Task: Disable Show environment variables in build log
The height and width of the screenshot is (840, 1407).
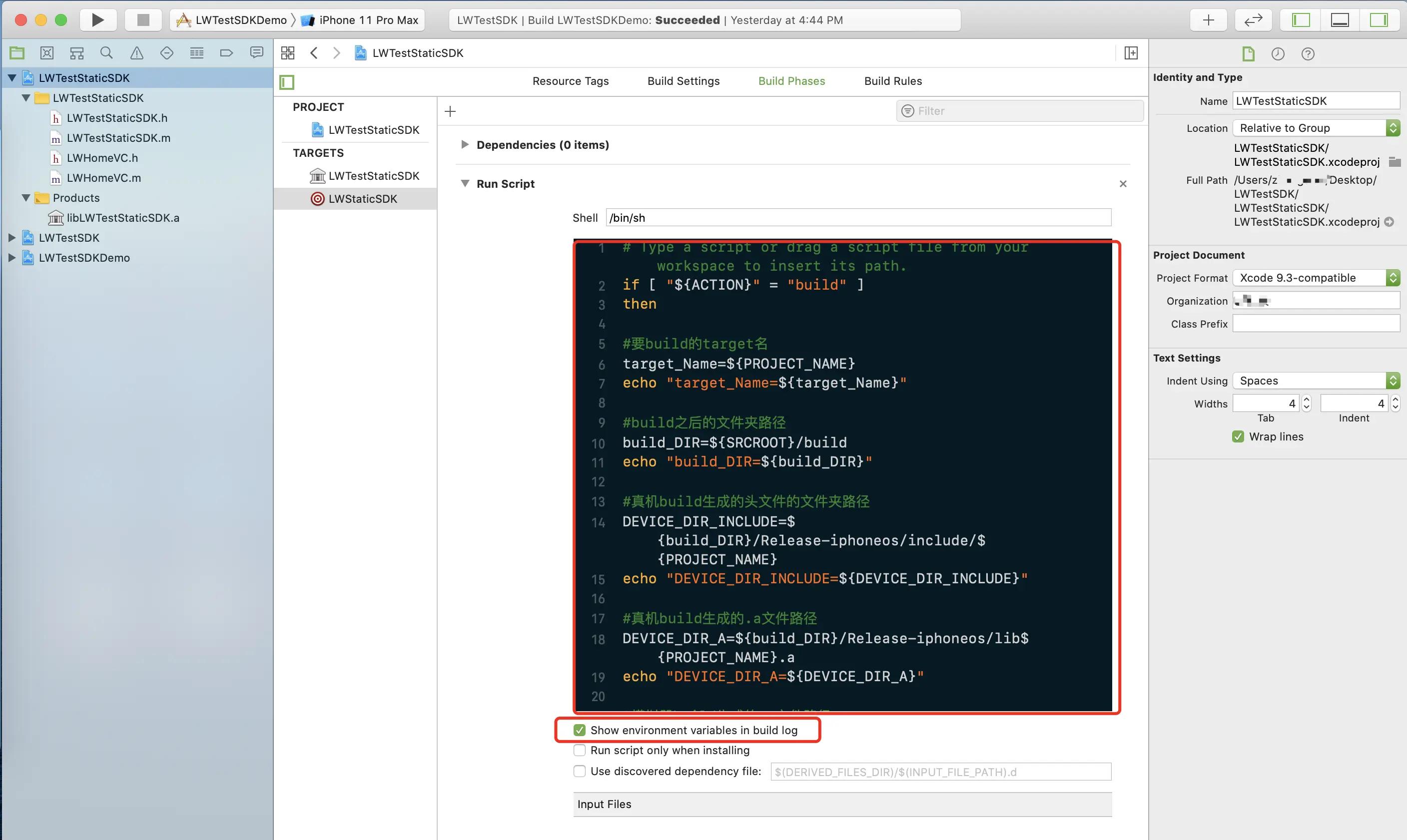Action: coord(579,730)
